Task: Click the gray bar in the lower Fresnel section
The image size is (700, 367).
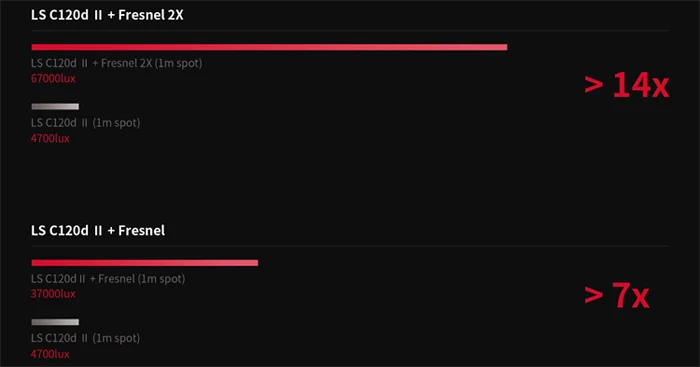Action: click(55, 322)
